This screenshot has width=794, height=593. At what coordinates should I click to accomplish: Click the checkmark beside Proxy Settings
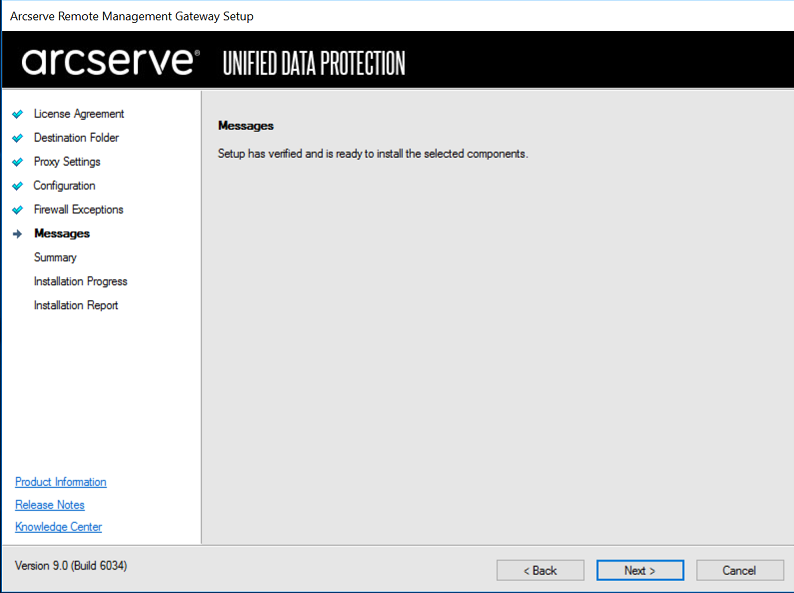pos(18,162)
